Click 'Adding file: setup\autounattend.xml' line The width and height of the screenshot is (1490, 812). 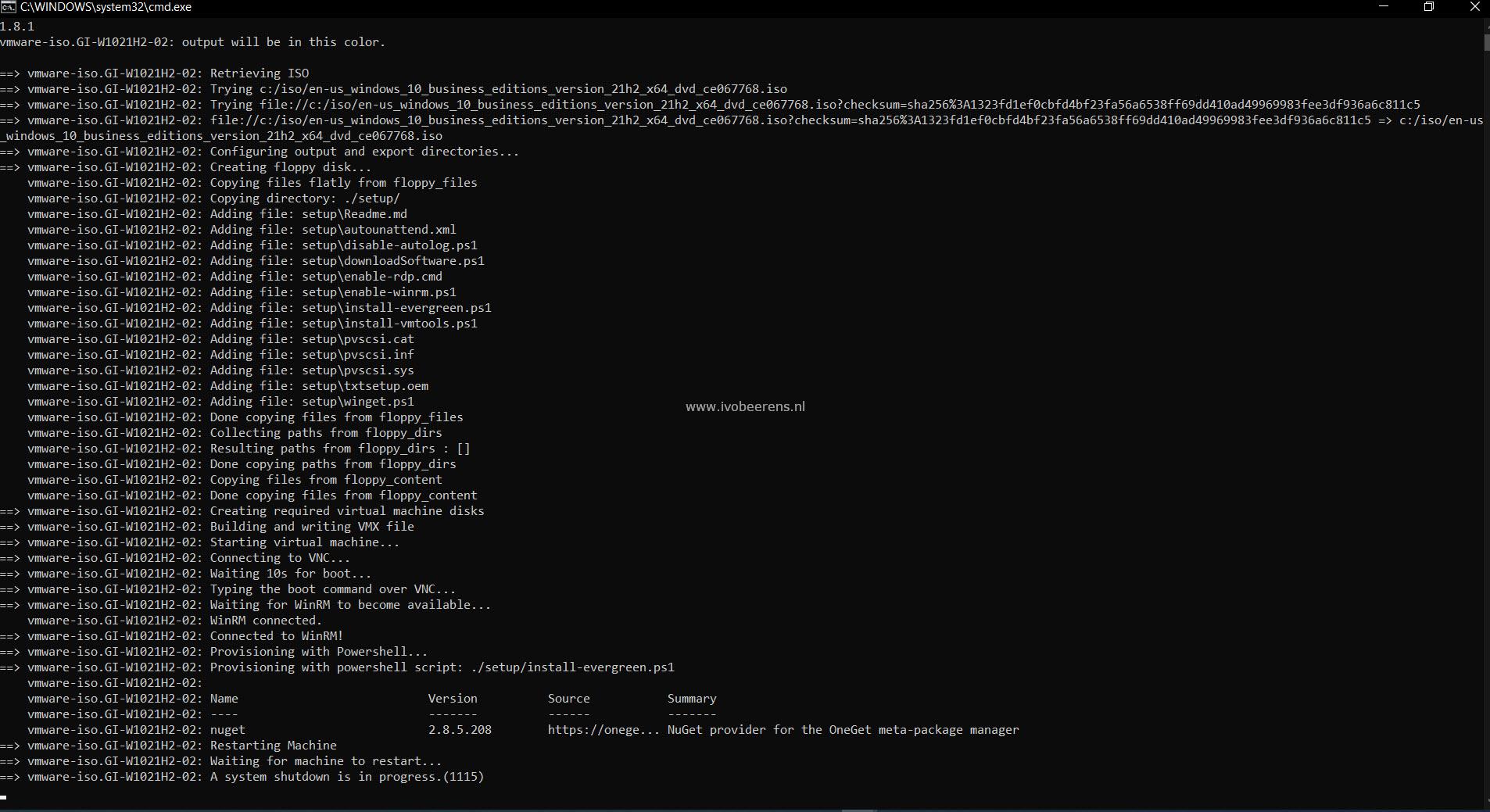pyautogui.click(x=333, y=230)
